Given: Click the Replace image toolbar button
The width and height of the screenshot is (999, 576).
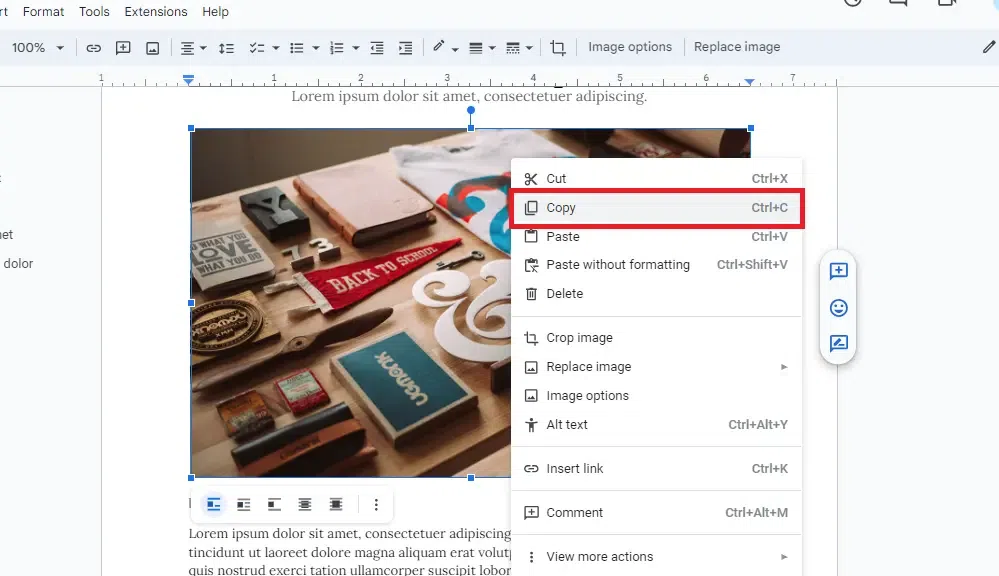Looking at the screenshot, I should (737, 47).
